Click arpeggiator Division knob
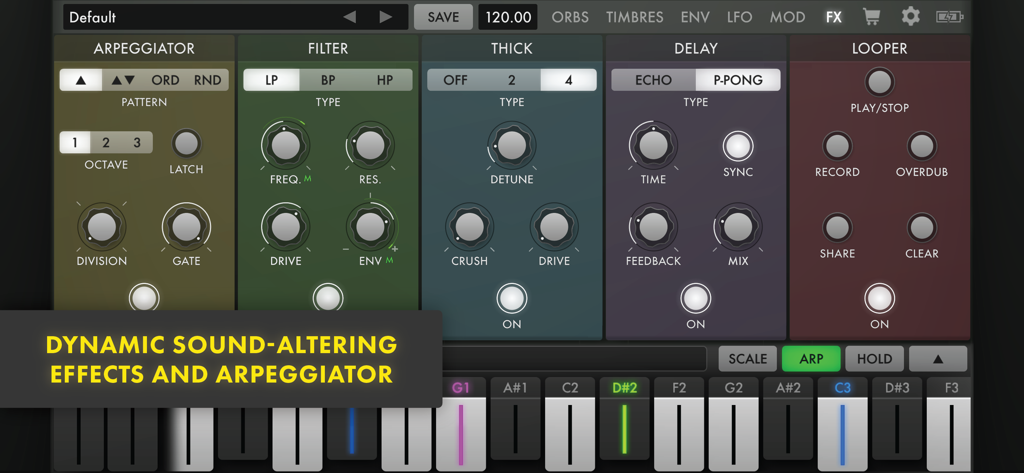Viewport: 1024px width, 473px height. 102,227
